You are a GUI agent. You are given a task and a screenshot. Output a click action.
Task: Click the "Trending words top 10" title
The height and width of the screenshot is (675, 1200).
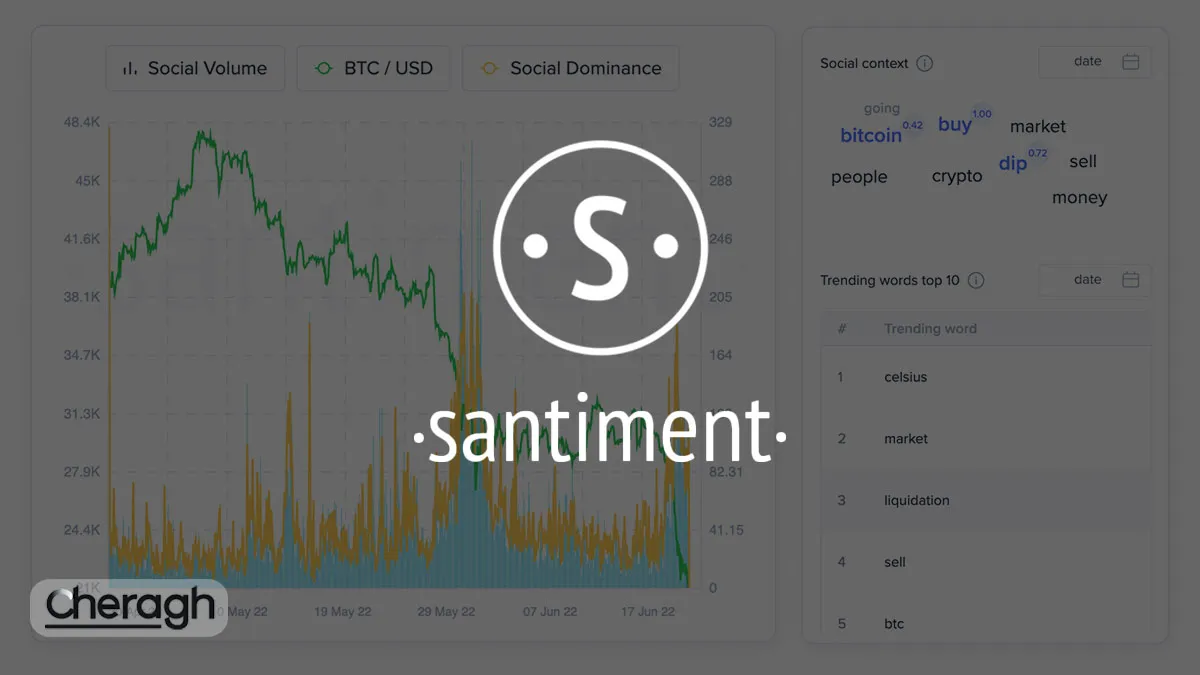[x=890, y=281]
